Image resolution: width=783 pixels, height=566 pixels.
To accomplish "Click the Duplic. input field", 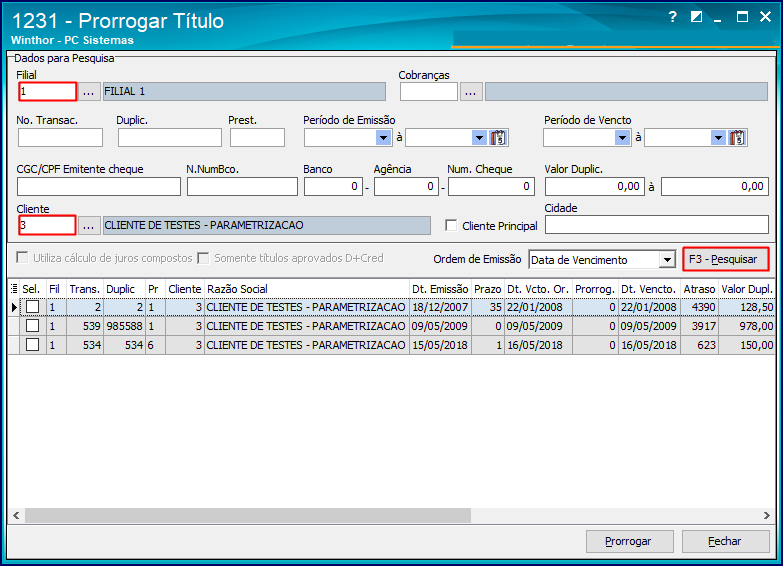I will (x=170, y=137).
